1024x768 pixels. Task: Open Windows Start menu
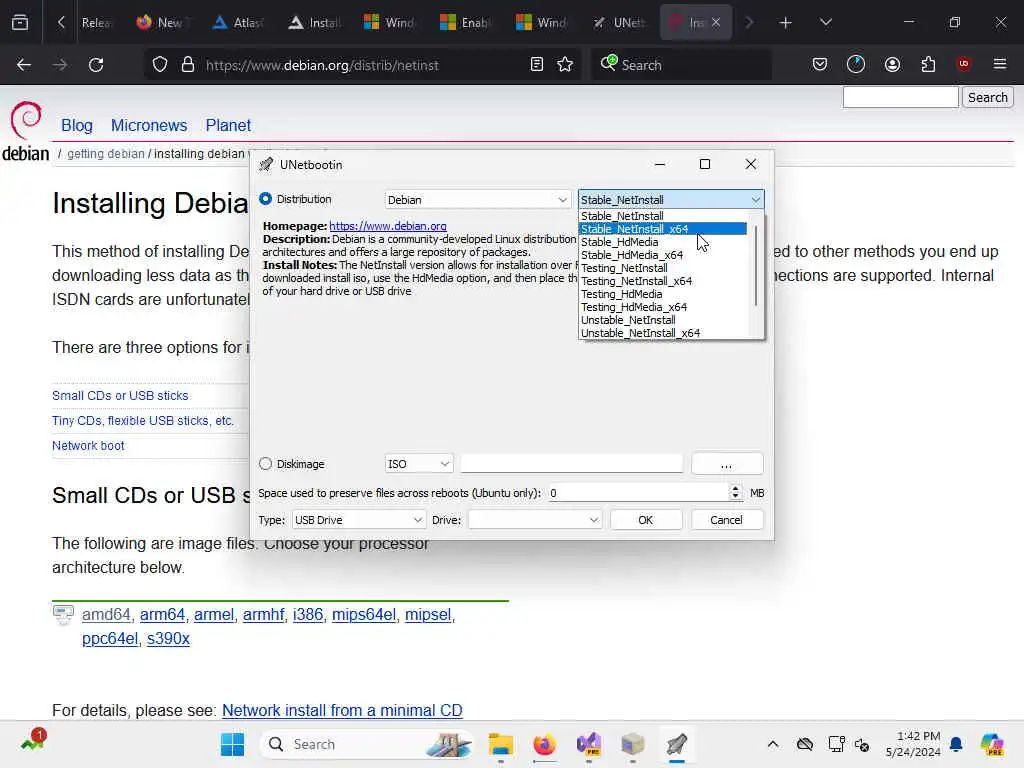(232, 744)
